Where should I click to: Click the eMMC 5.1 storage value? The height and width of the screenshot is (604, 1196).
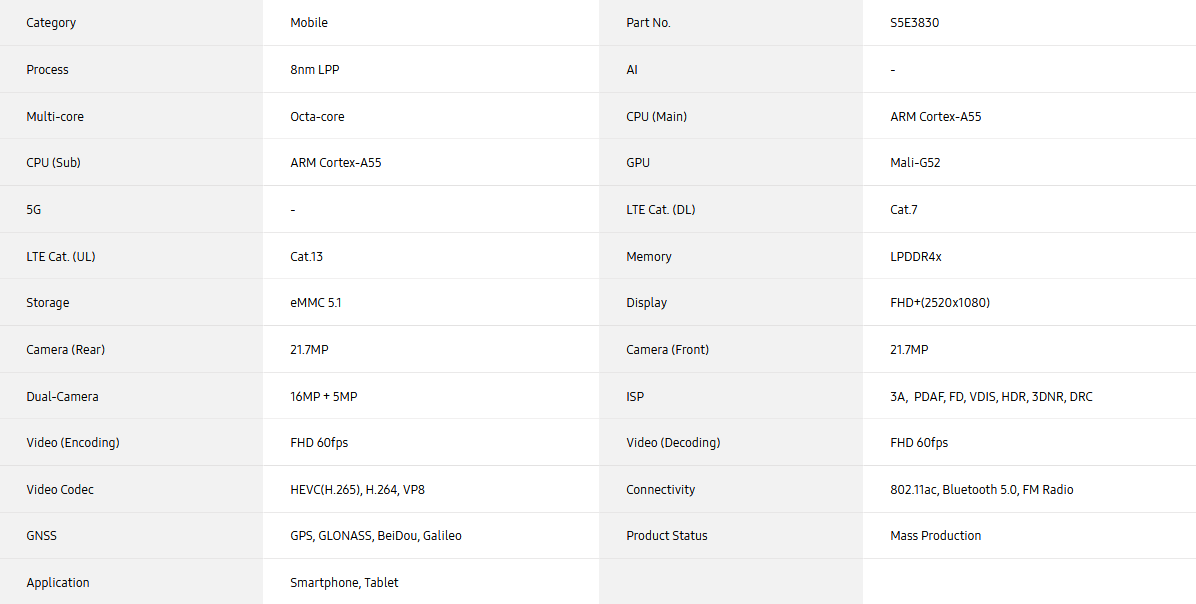coord(316,303)
